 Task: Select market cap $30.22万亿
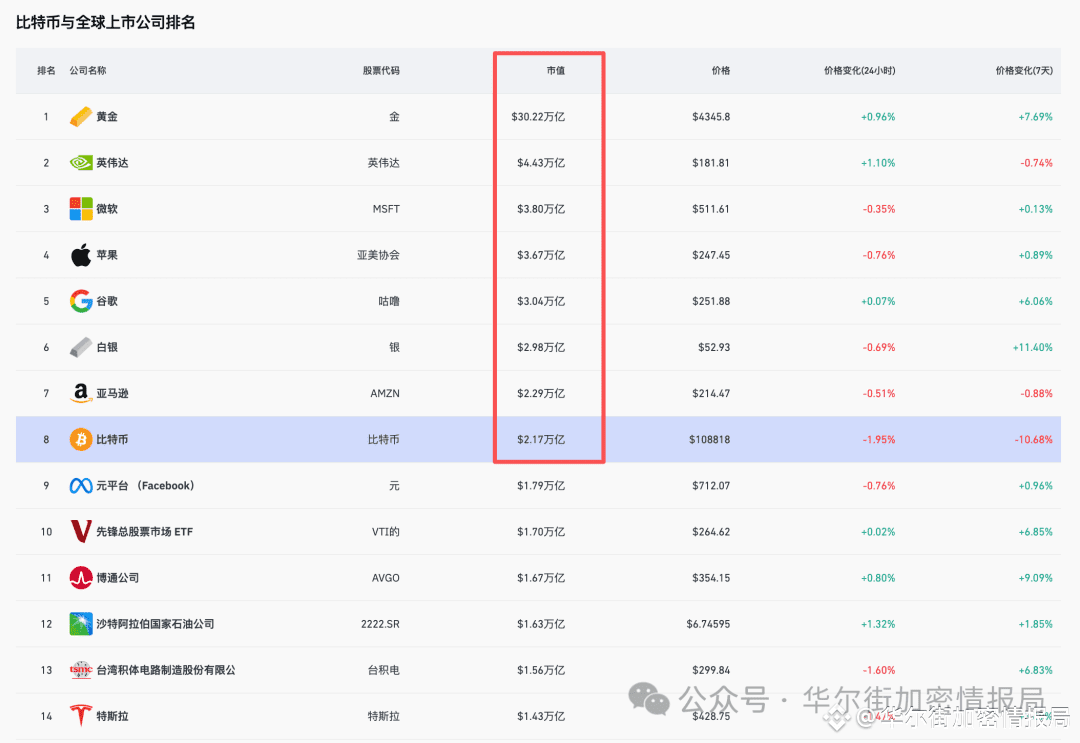(x=538, y=117)
